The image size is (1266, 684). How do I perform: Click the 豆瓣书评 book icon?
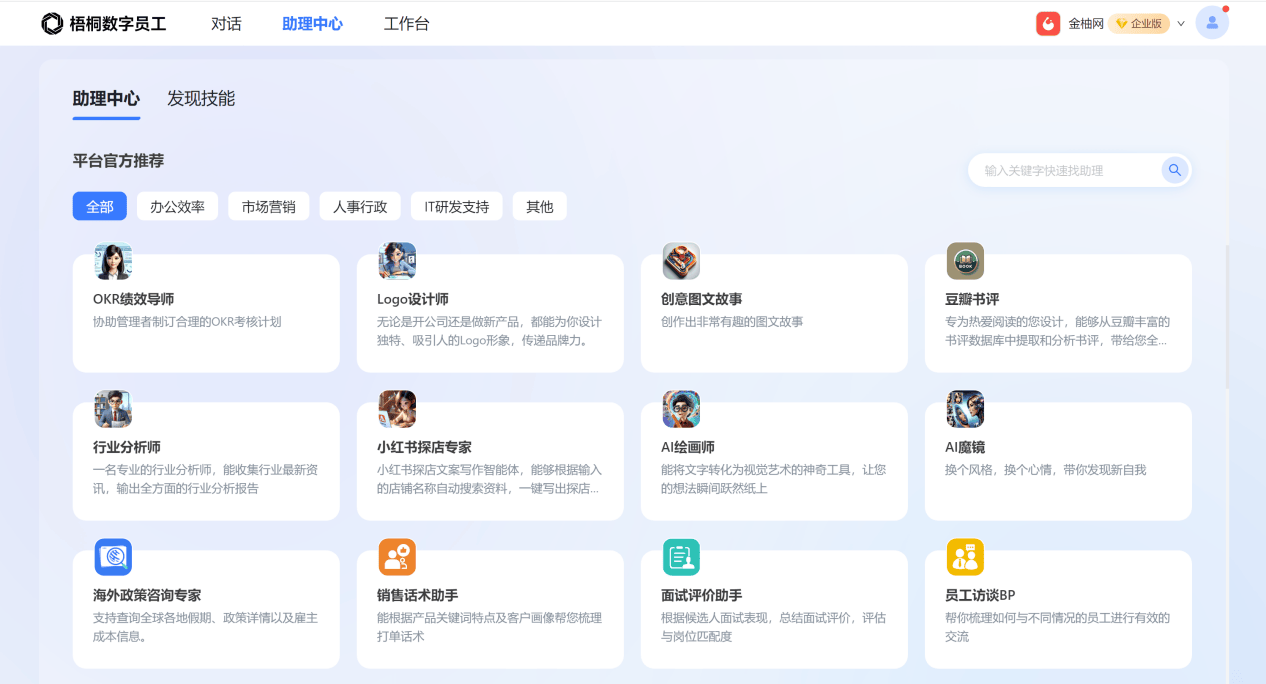tap(965, 262)
